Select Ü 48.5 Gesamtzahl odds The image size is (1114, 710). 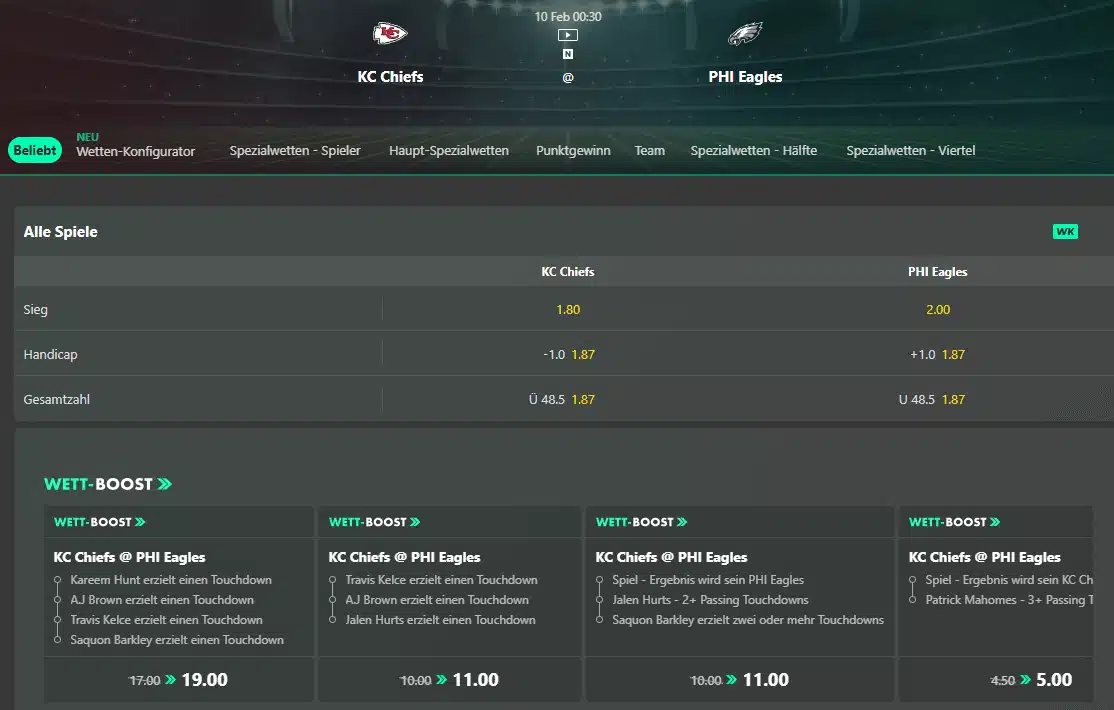click(x=562, y=399)
